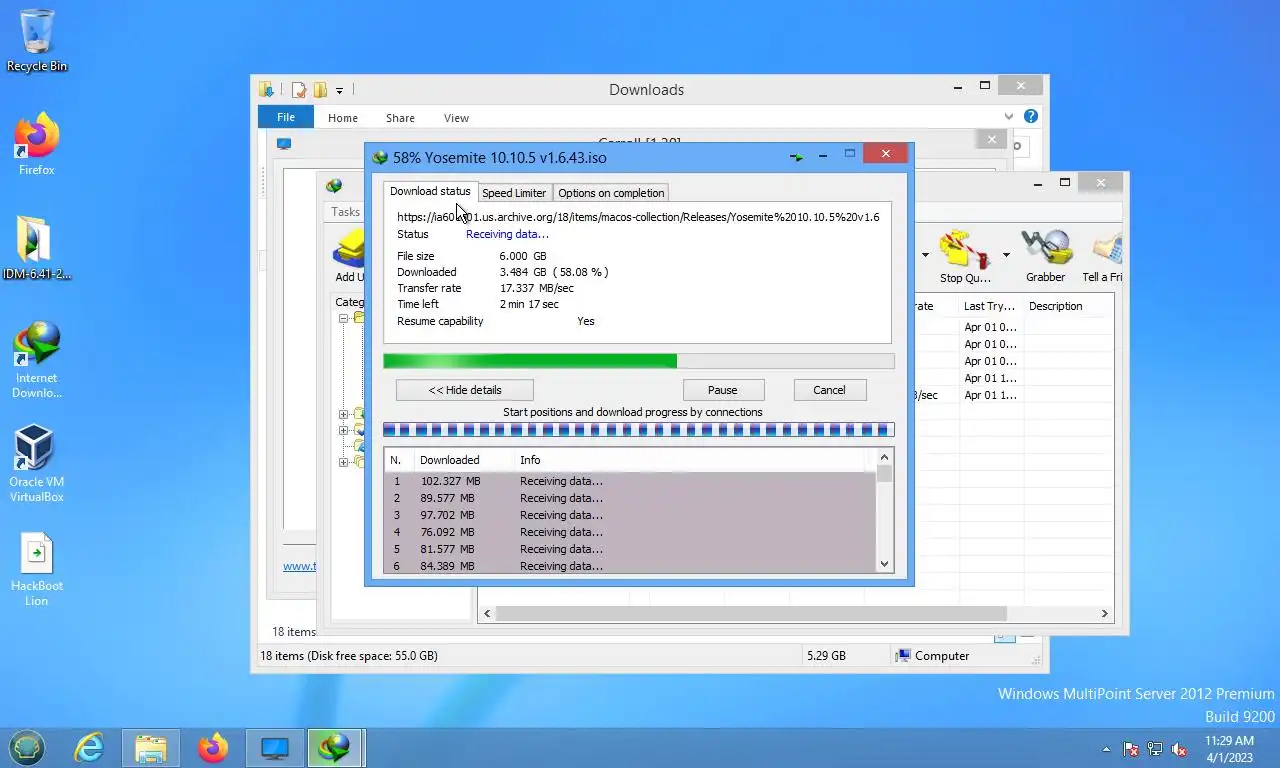Screen dimensions: 1280x768
Task: Click the overall green download progress bar
Action: click(x=639, y=361)
